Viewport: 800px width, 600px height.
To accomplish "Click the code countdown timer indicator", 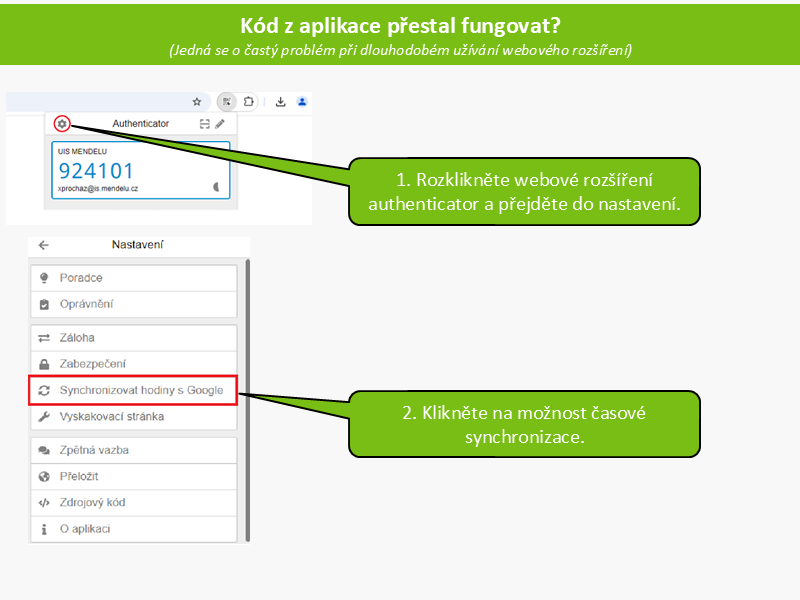I will [x=216, y=187].
